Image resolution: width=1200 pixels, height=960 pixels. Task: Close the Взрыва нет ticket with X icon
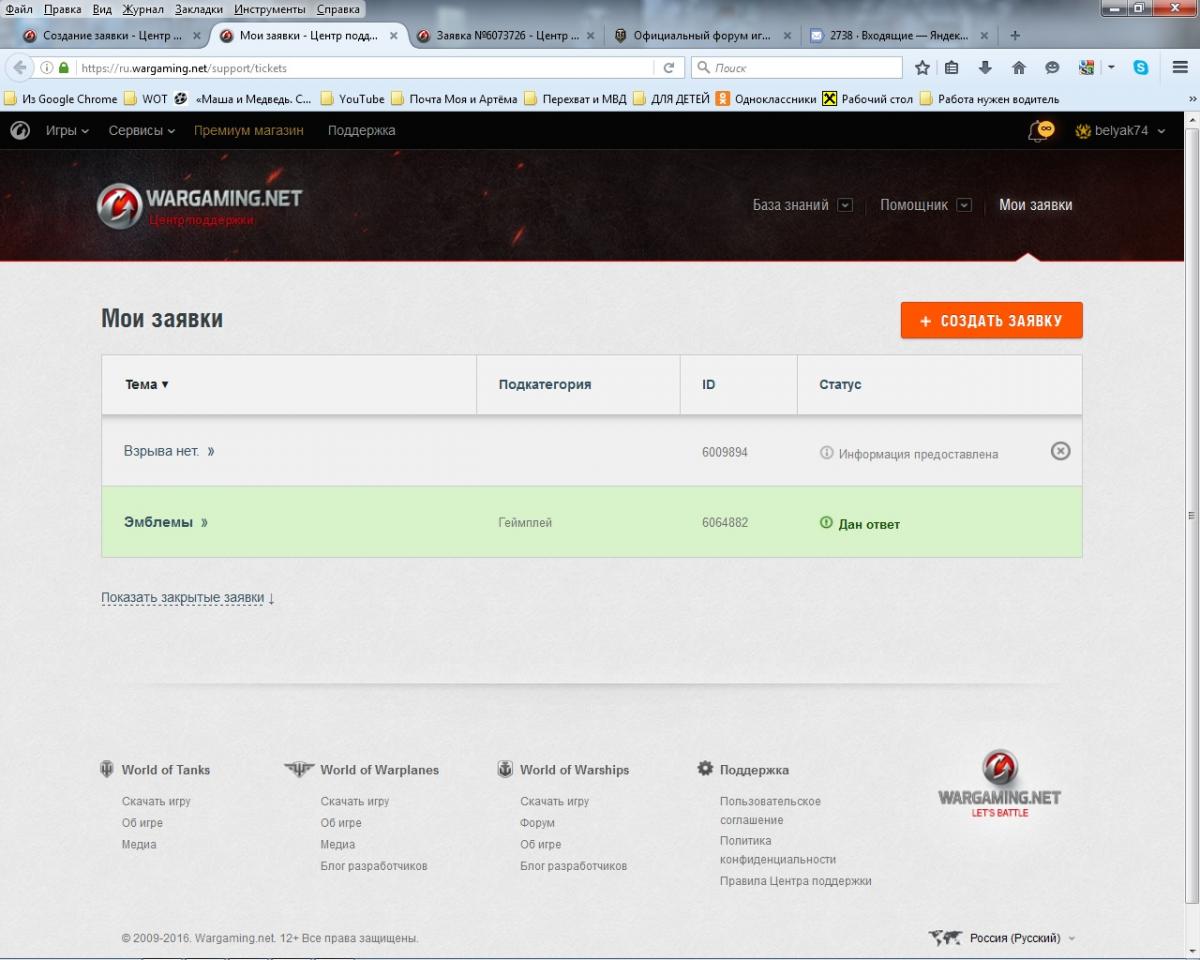pyautogui.click(x=1061, y=451)
